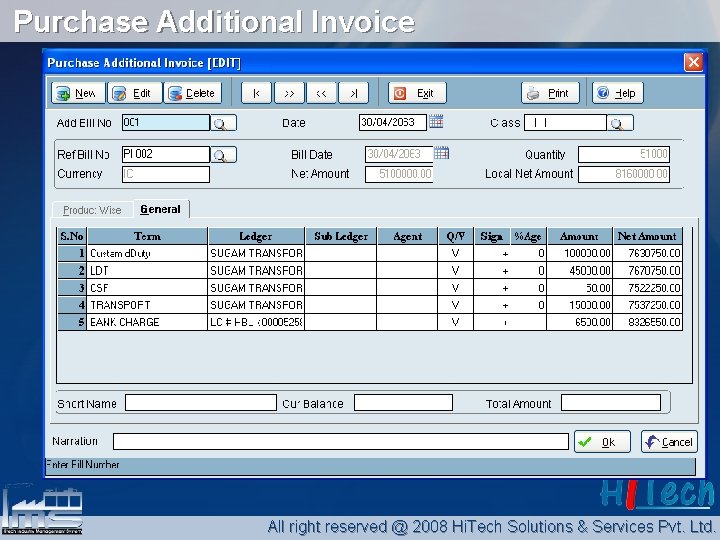Click search icon beside Ref Bill No

(x=224, y=155)
